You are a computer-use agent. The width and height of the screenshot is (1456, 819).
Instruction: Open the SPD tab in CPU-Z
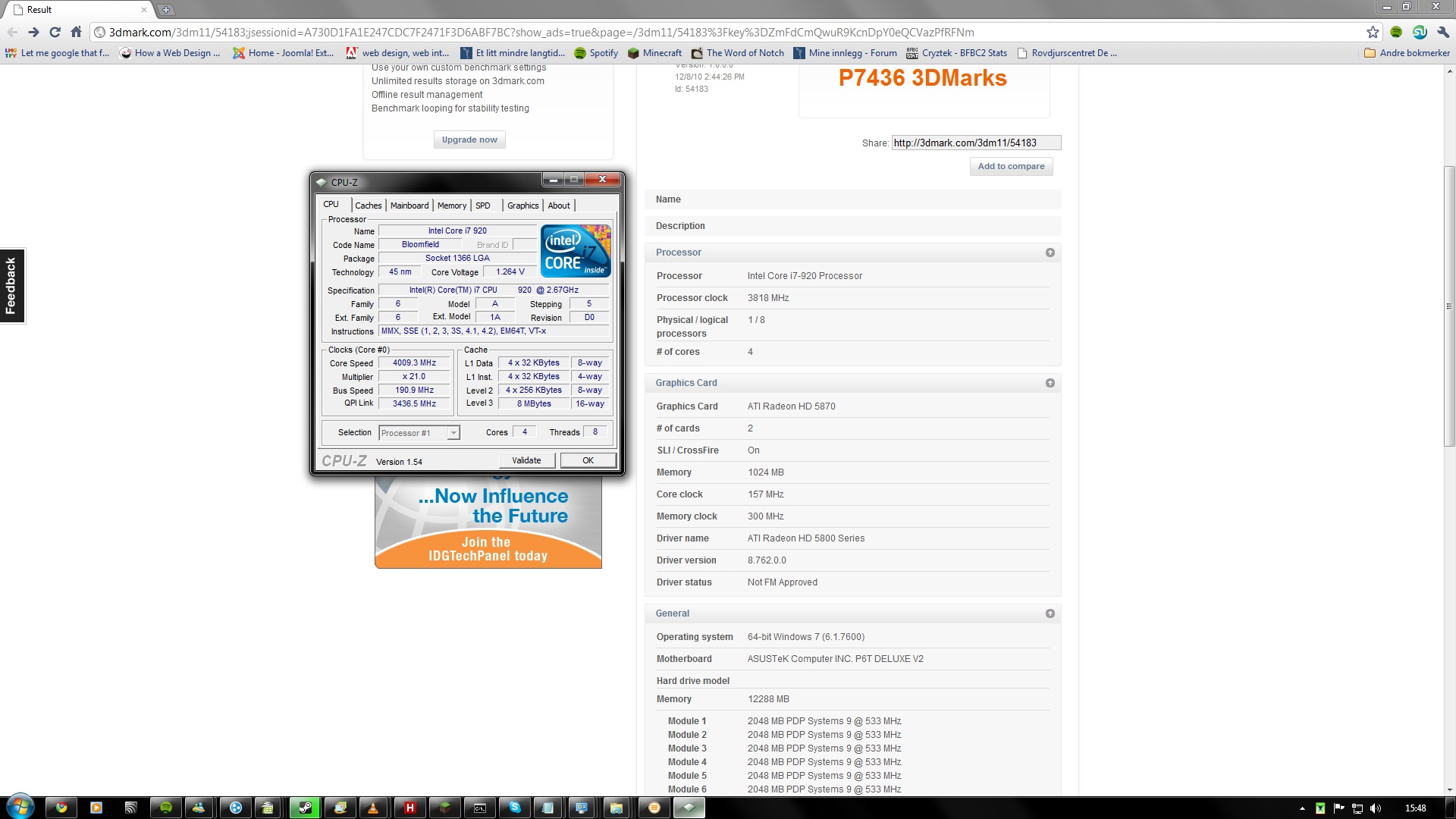coord(483,206)
